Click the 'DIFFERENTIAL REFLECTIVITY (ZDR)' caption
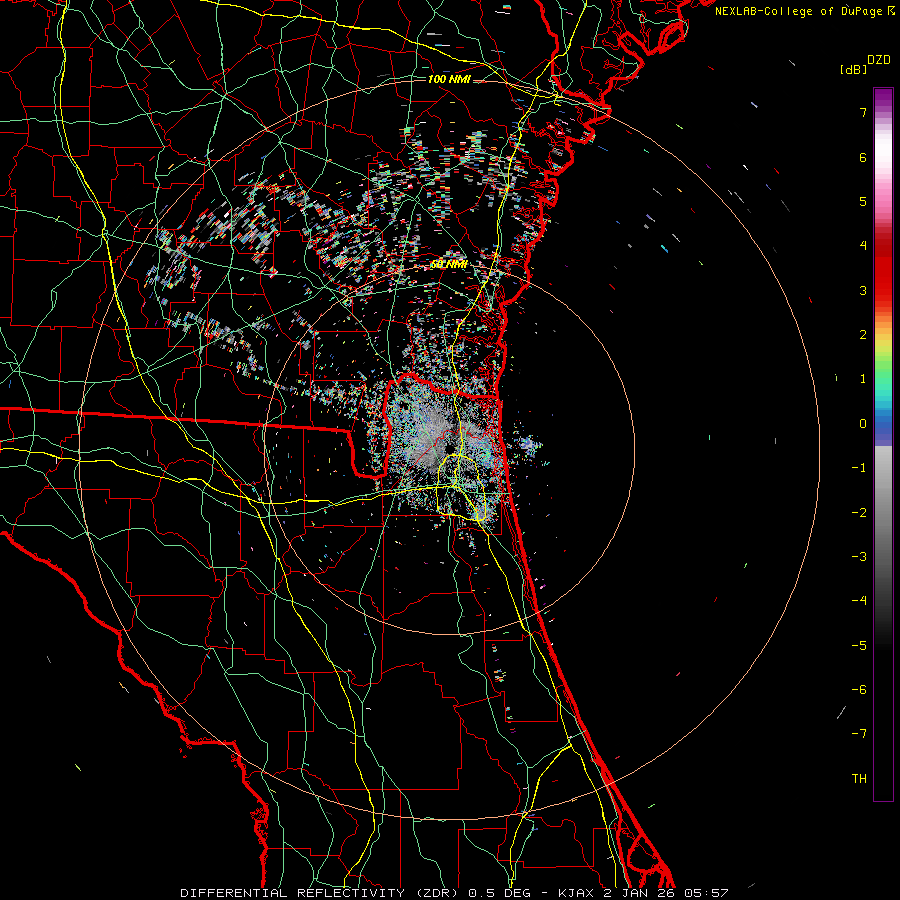 321,893
